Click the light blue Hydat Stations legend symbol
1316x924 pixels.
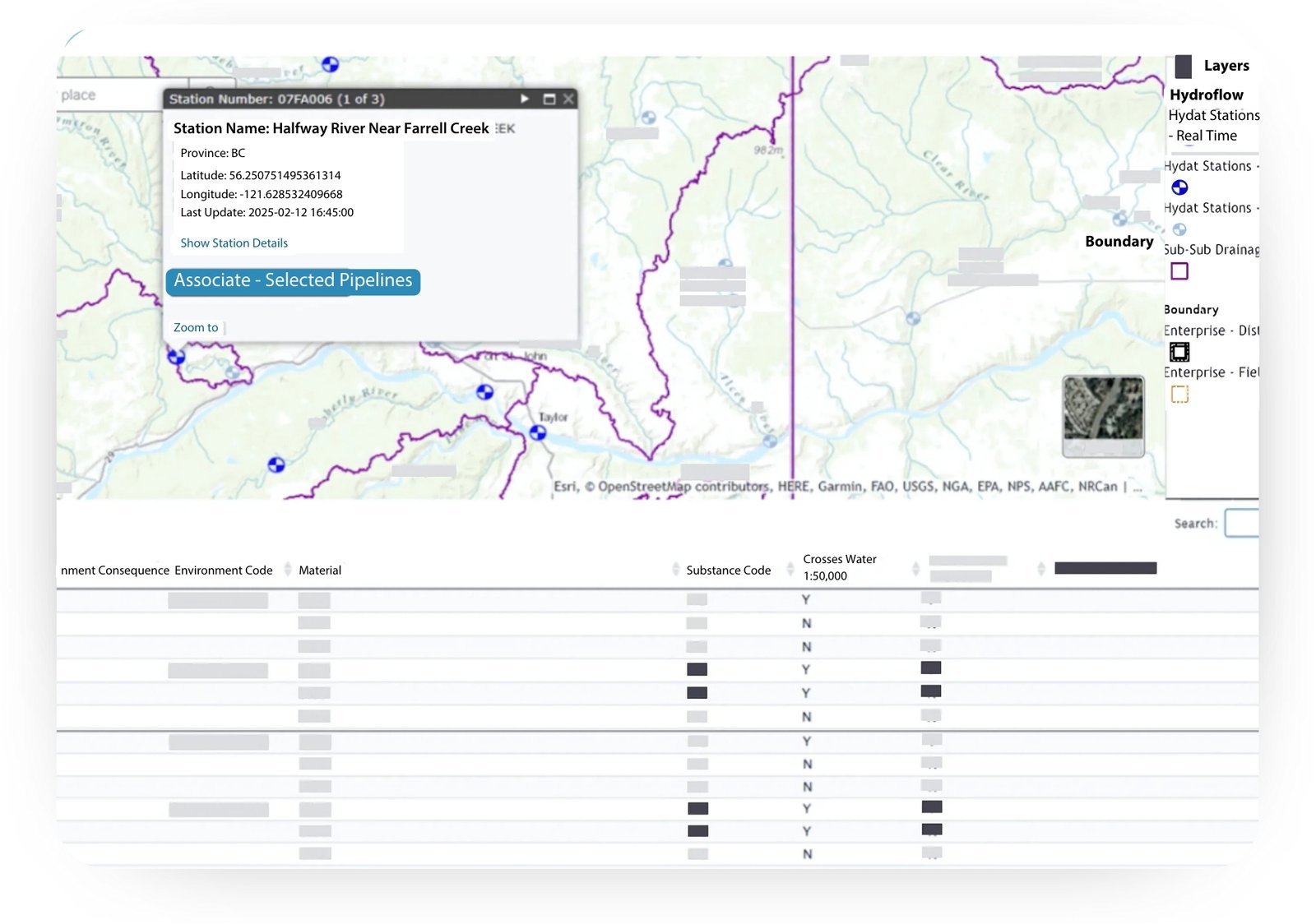1179,229
